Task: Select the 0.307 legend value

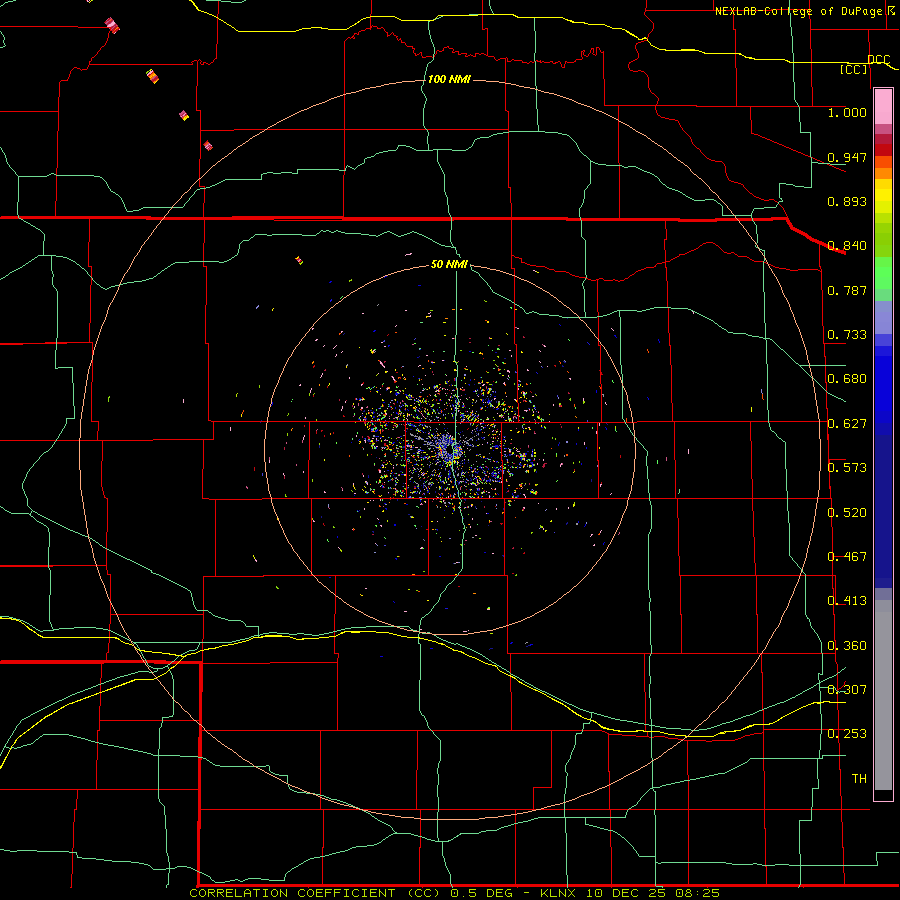Action: (847, 690)
